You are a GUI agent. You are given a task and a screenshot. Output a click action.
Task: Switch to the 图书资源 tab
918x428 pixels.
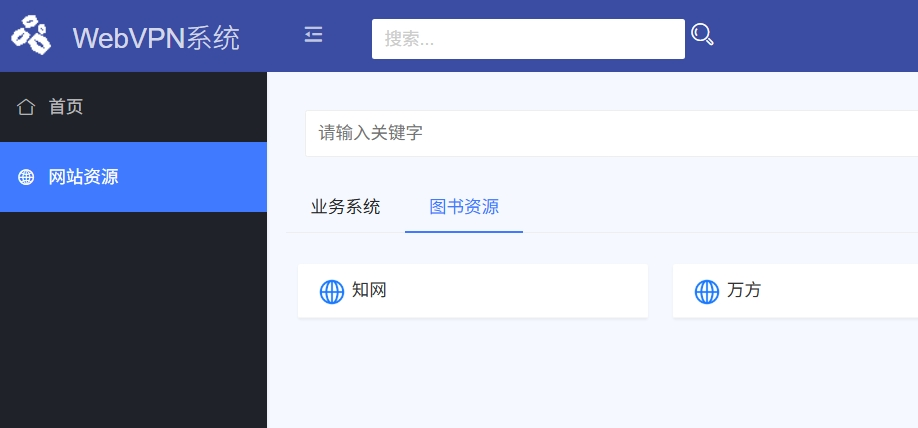pyautogui.click(x=464, y=208)
